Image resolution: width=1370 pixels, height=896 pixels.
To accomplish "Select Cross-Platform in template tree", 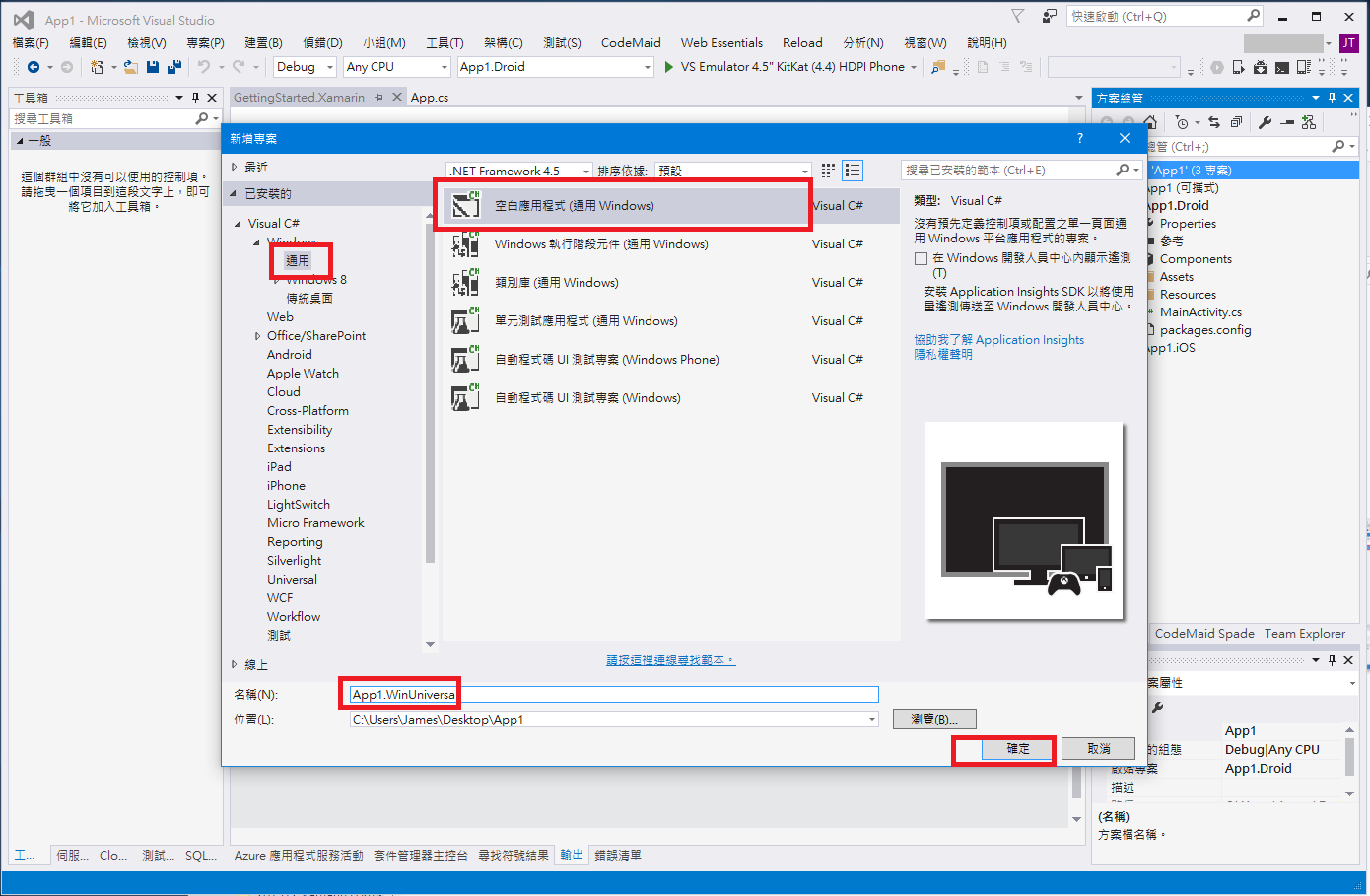I will coord(308,411).
